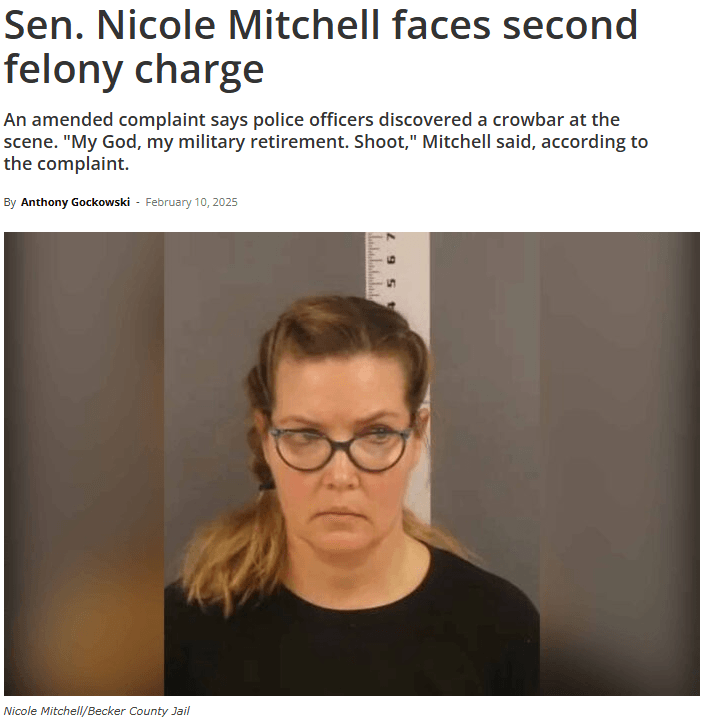Click the February 10, 2025 publish date
Viewport: 703px width, 720px height.
(x=191, y=202)
